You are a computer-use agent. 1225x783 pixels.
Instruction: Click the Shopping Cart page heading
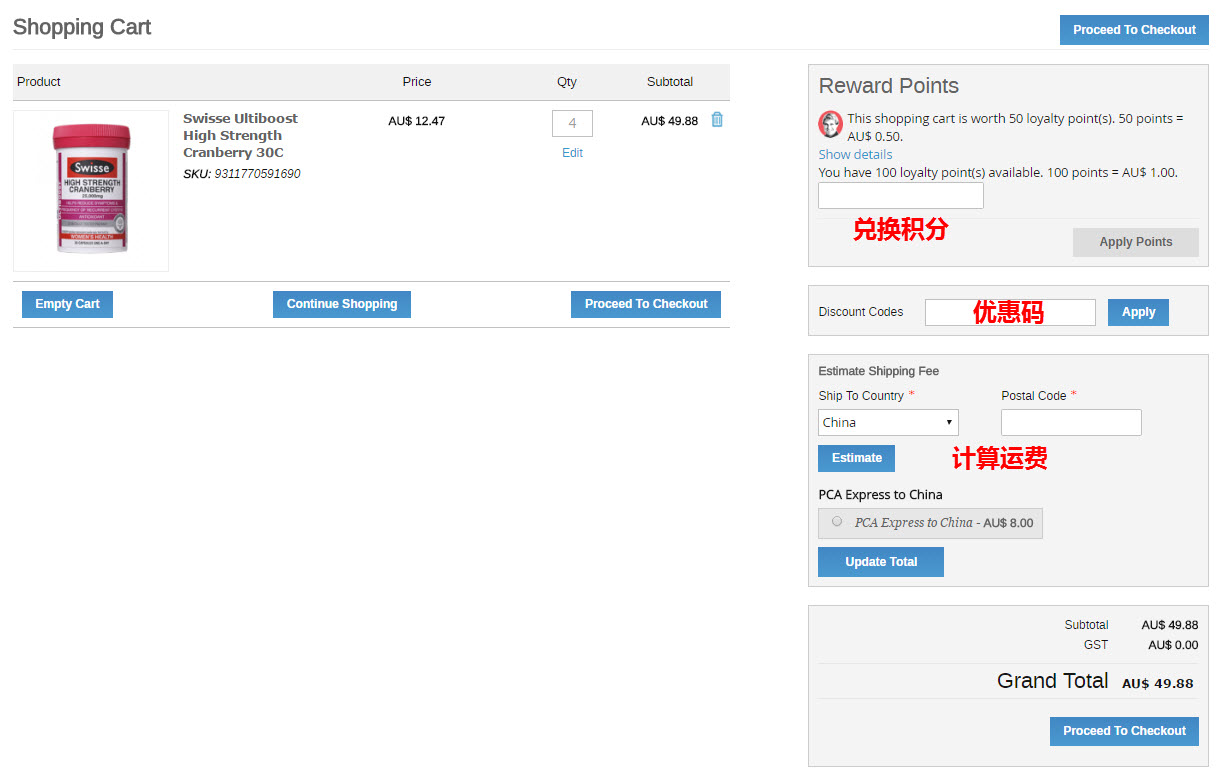tap(82, 27)
